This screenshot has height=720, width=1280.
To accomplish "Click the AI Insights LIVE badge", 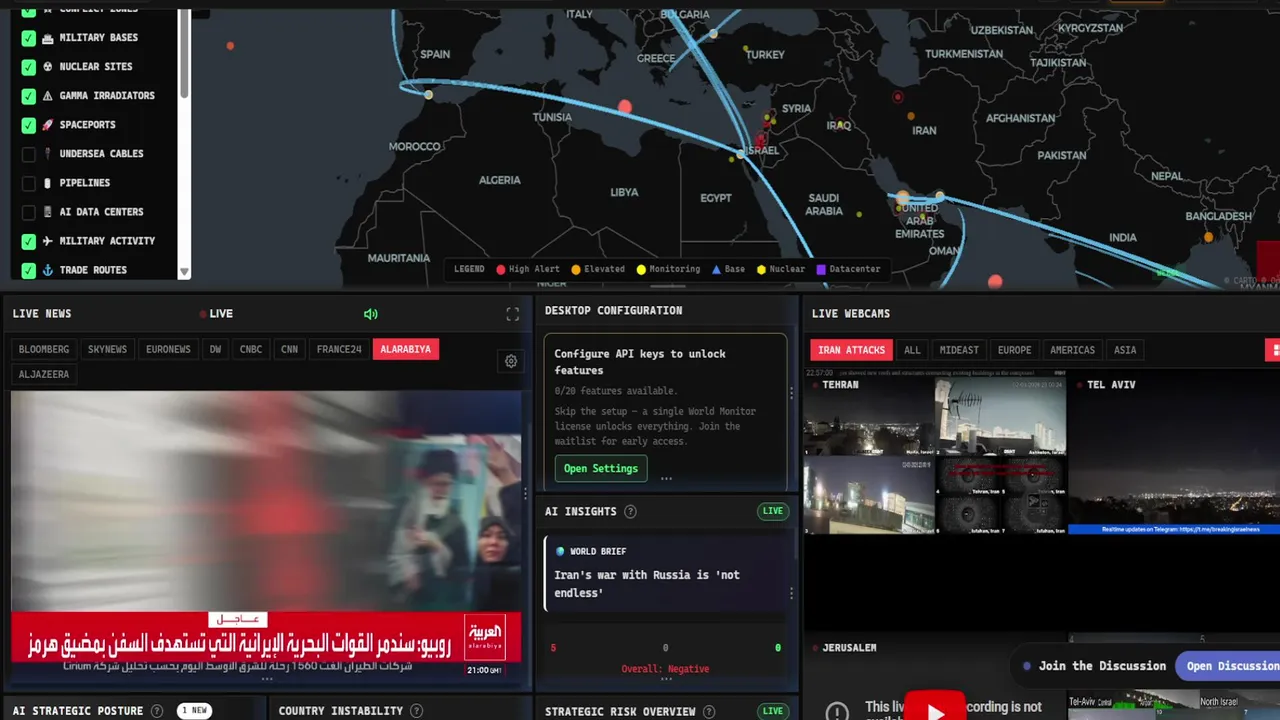I will click(773, 511).
